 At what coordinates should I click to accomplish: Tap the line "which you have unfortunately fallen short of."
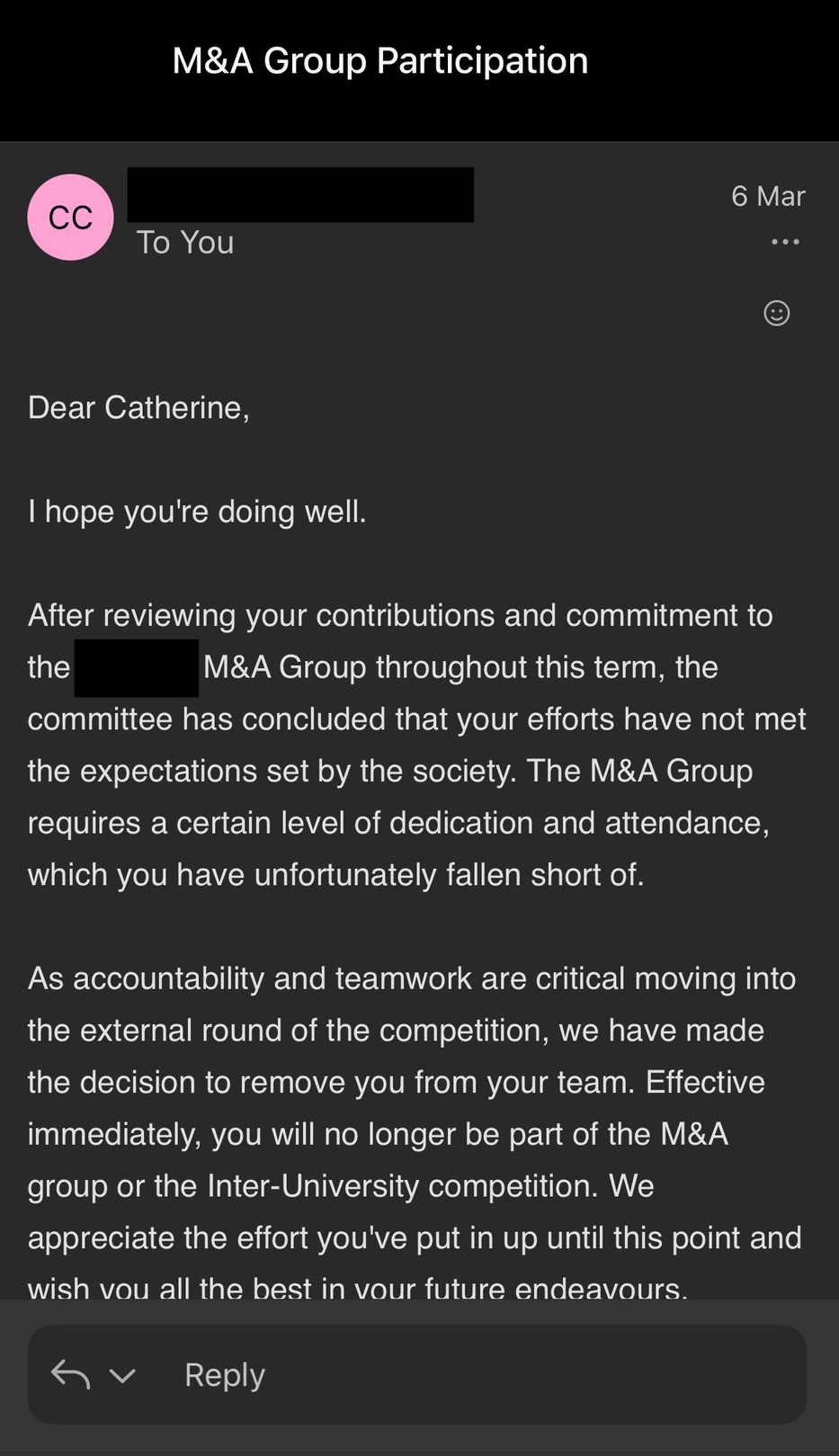[x=335, y=875]
